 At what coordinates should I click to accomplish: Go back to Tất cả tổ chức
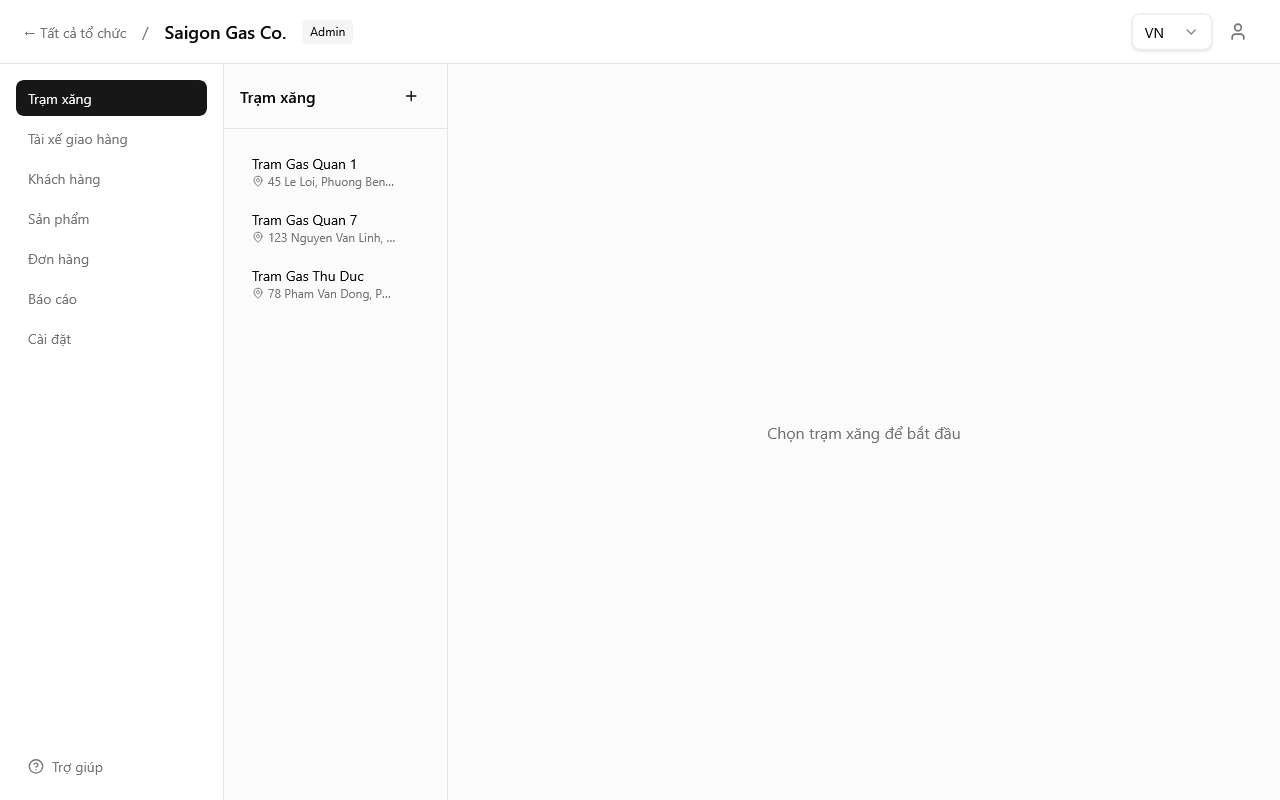pos(75,33)
